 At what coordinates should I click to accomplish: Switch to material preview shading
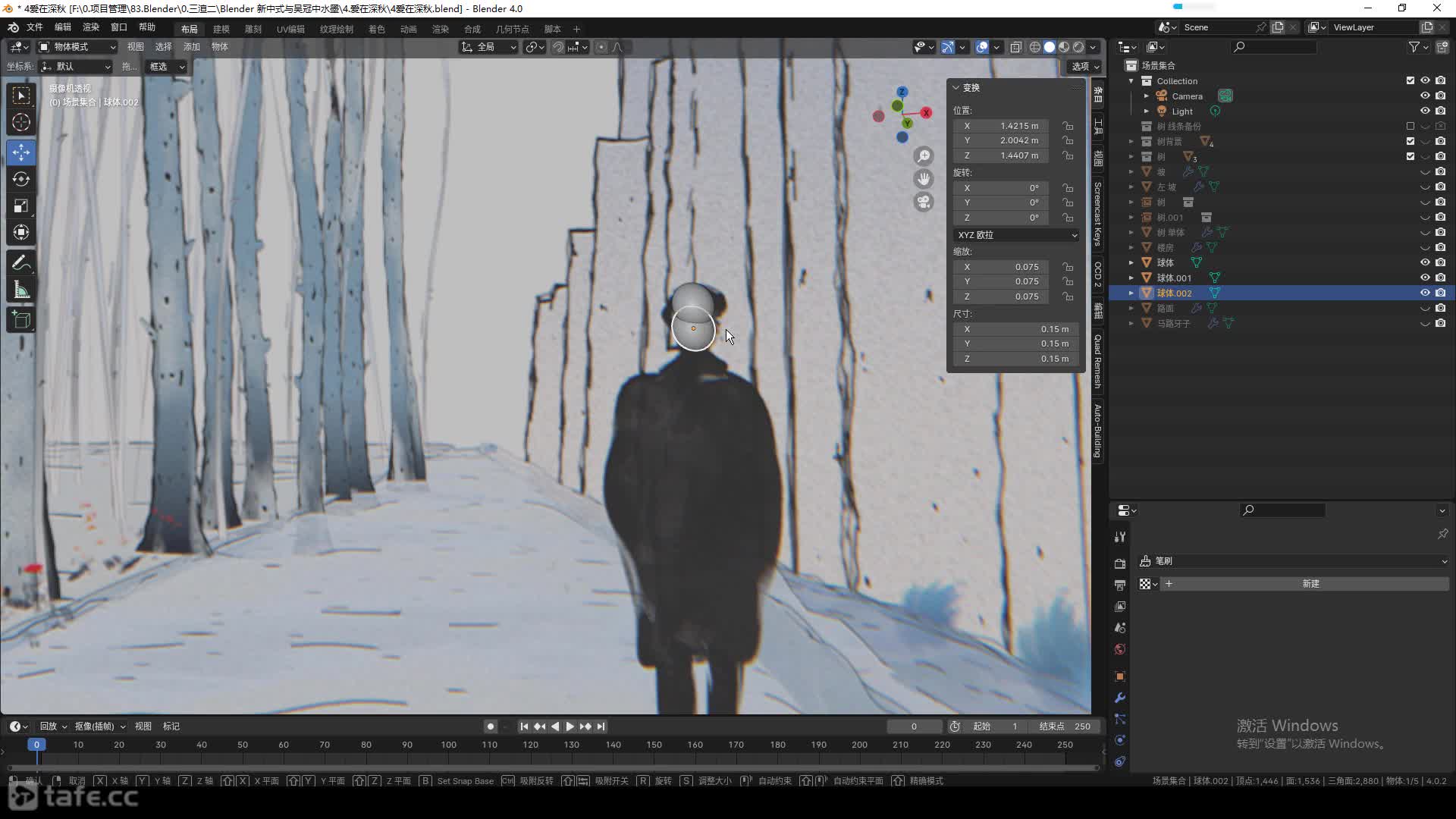pyautogui.click(x=1064, y=47)
